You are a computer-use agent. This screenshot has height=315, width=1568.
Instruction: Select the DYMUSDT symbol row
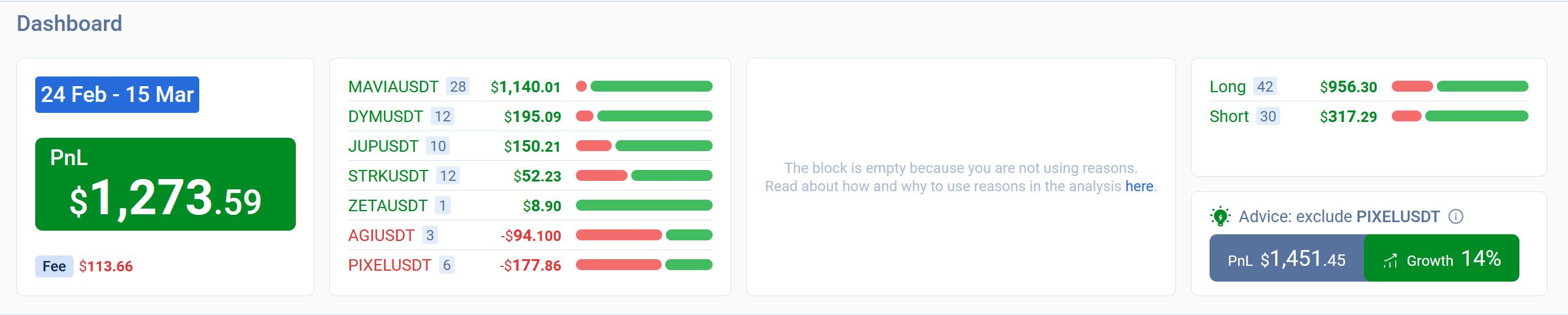click(x=530, y=117)
